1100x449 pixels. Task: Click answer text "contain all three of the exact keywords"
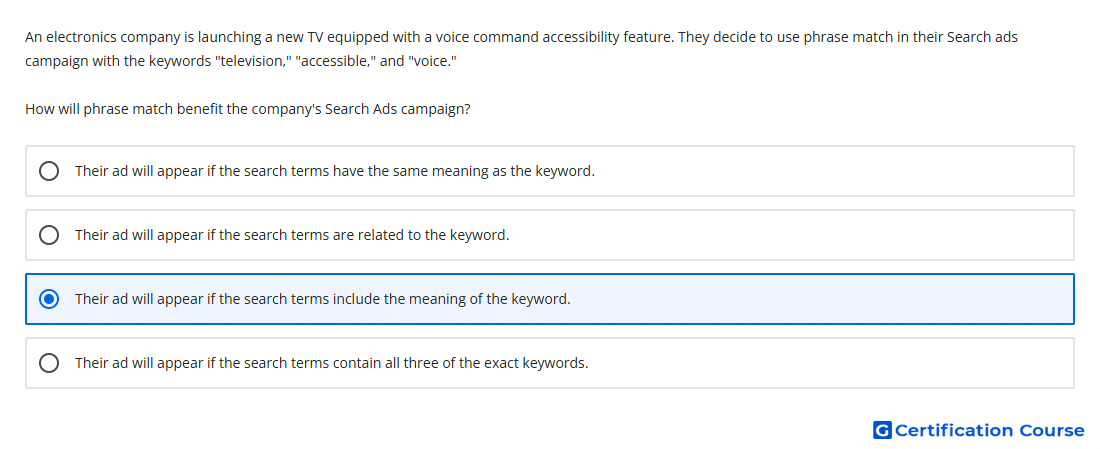[460, 363]
